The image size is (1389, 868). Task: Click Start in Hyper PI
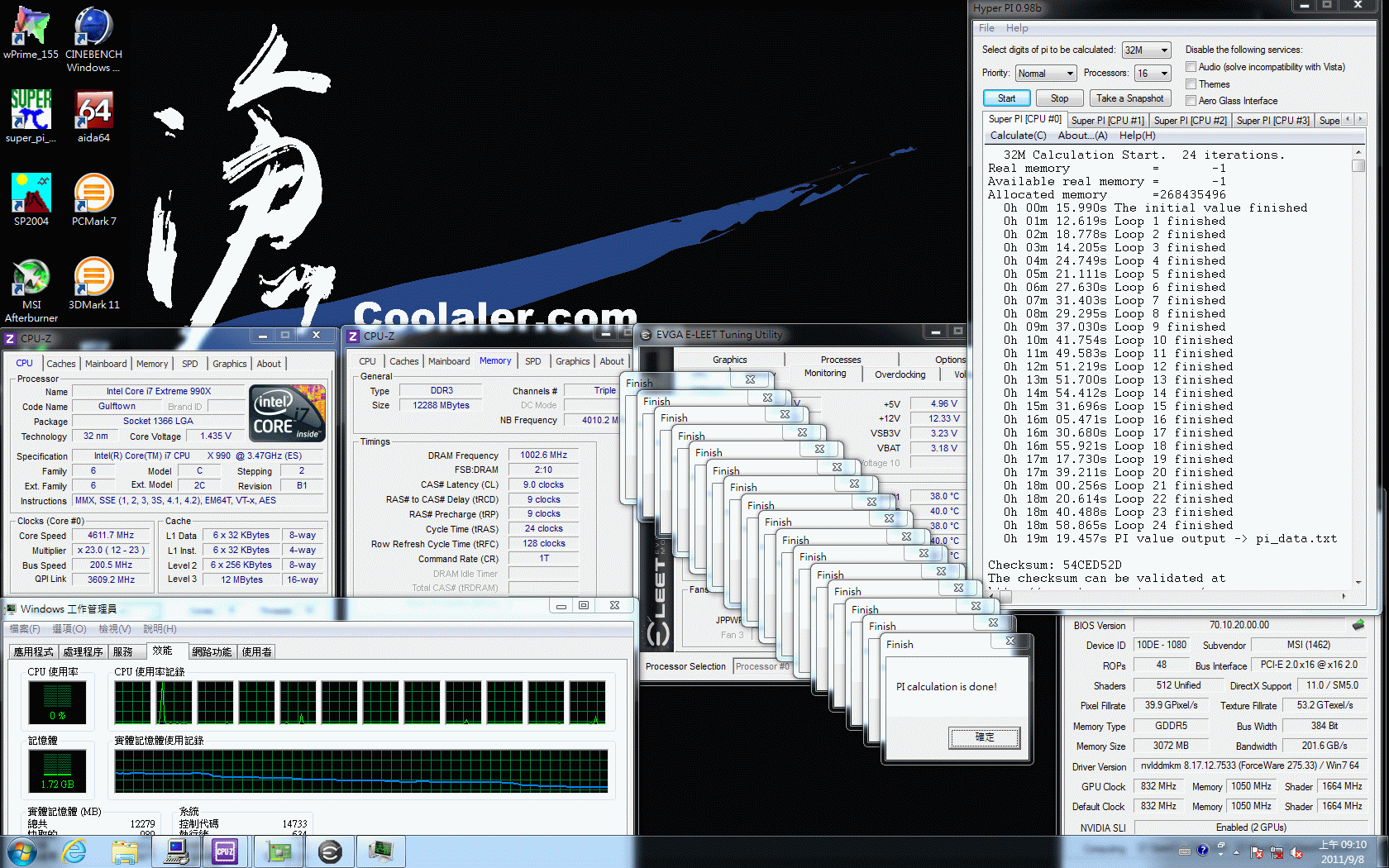click(1006, 98)
